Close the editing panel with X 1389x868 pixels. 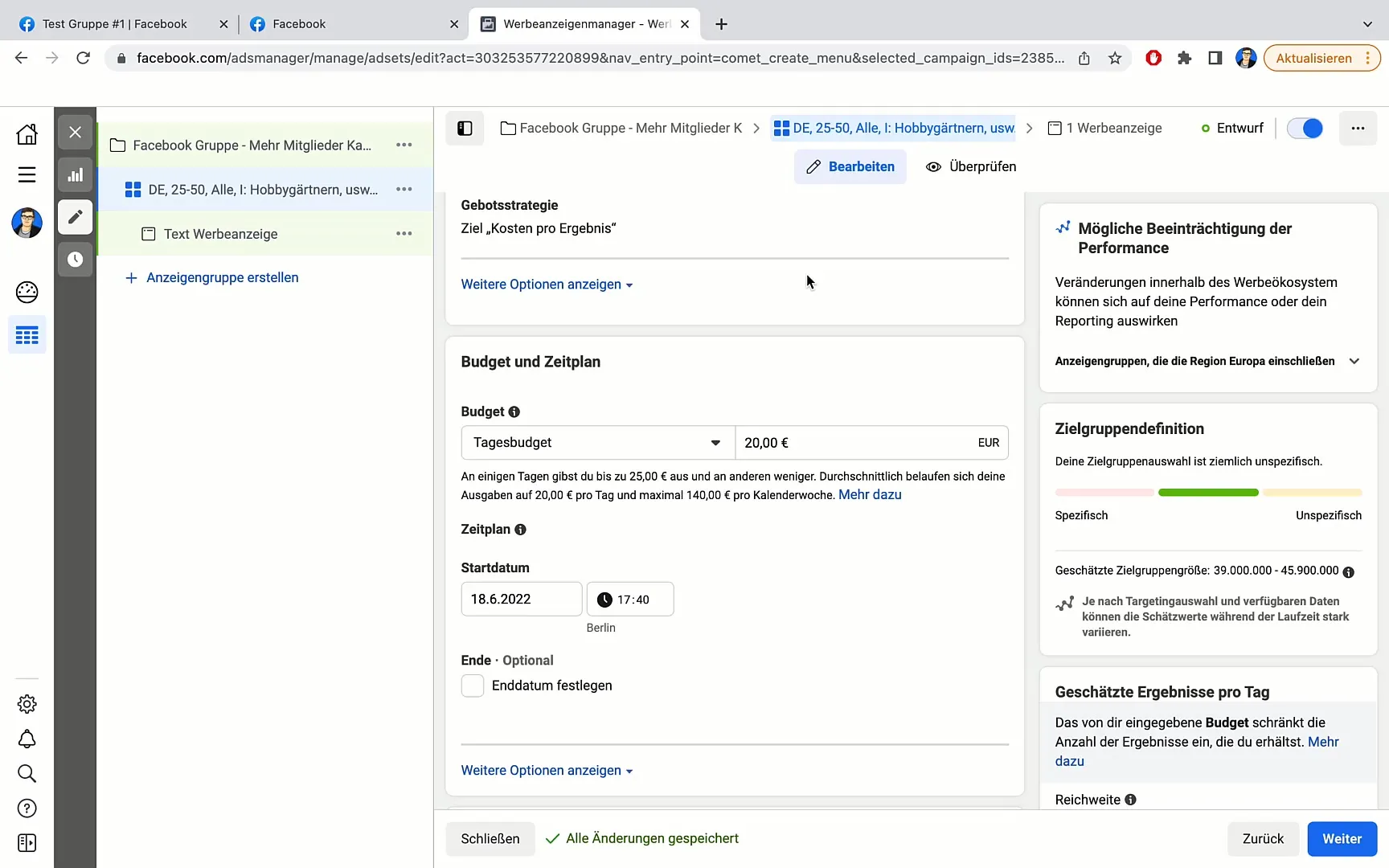[75, 132]
